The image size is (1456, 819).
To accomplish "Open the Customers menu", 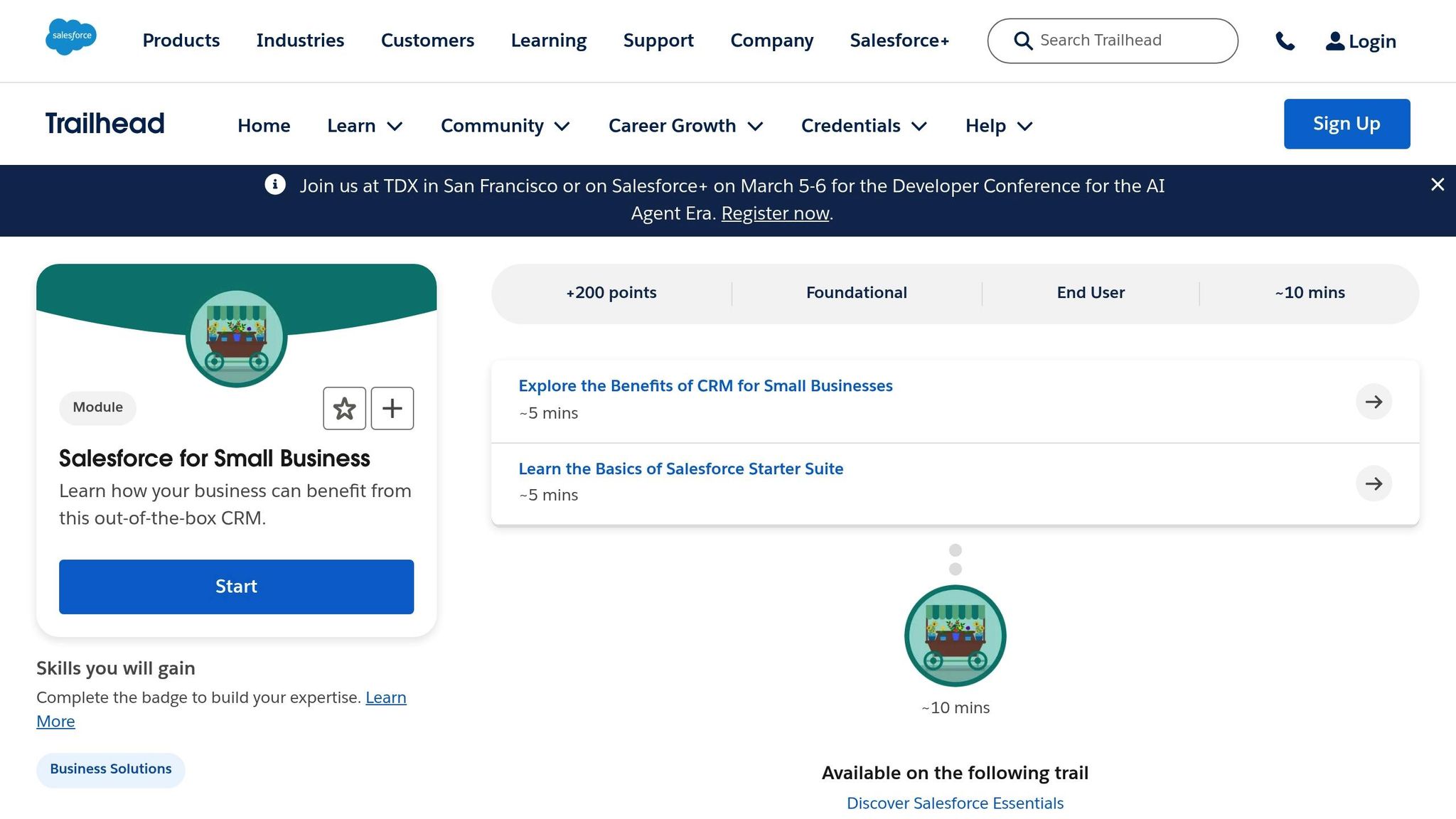I will tap(427, 41).
